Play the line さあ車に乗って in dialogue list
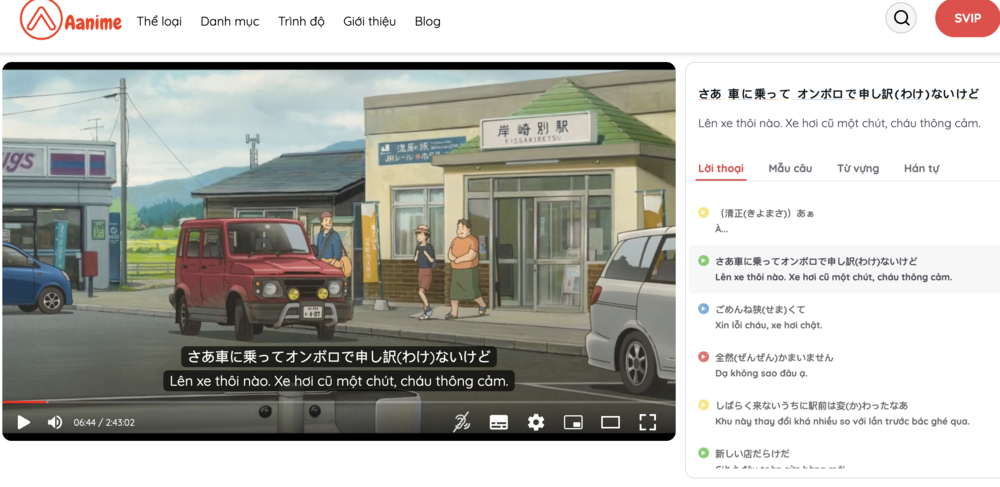Viewport: 1000px width, 487px height. click(703, 261)
